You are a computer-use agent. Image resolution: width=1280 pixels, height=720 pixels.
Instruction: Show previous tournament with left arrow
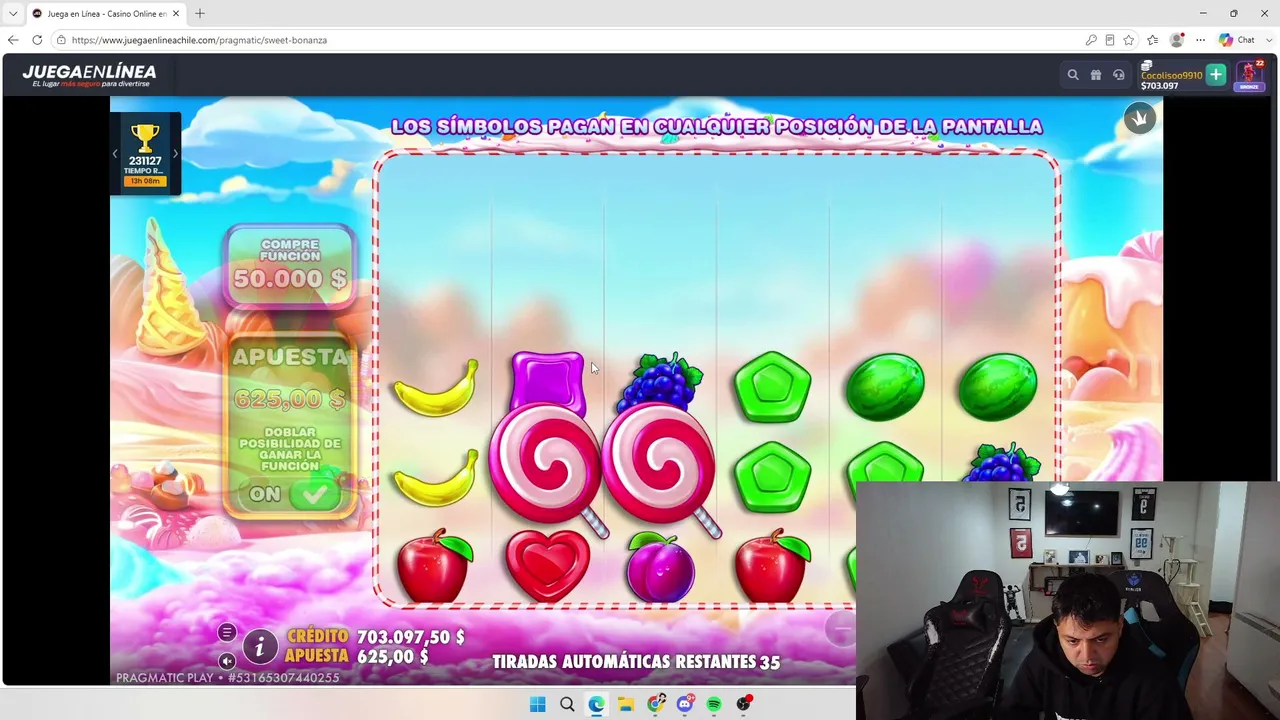point(115,154)
